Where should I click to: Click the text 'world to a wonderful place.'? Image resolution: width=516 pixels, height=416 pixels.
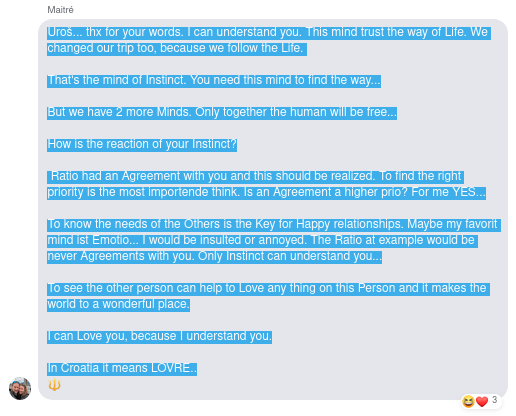tap(118, 304)
